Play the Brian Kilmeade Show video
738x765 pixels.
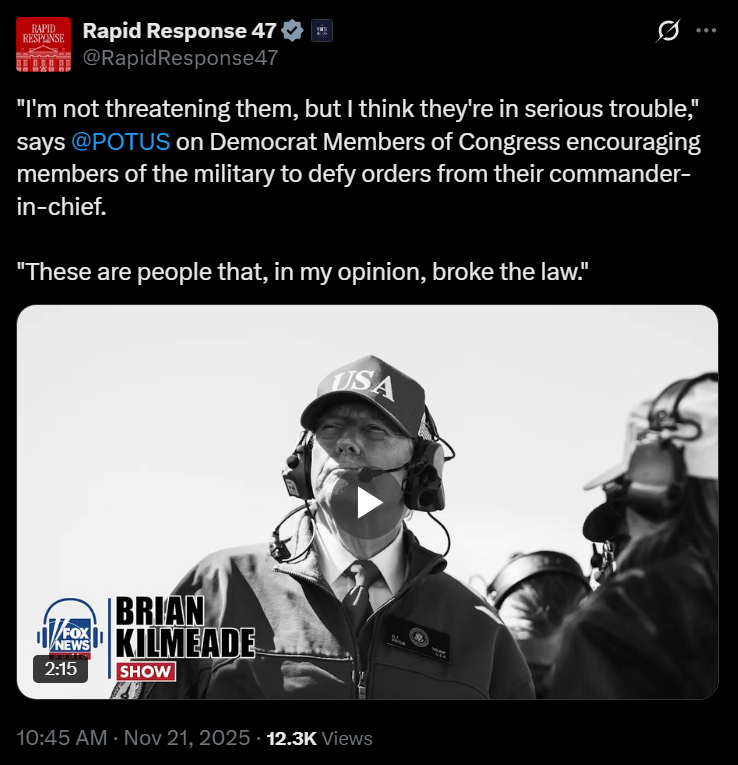pos(368,503)
